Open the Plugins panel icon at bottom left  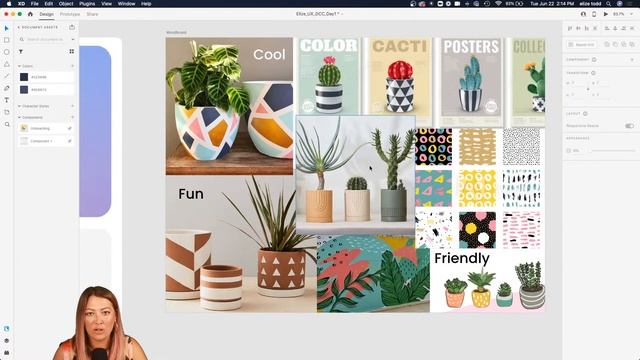[7, 352]
